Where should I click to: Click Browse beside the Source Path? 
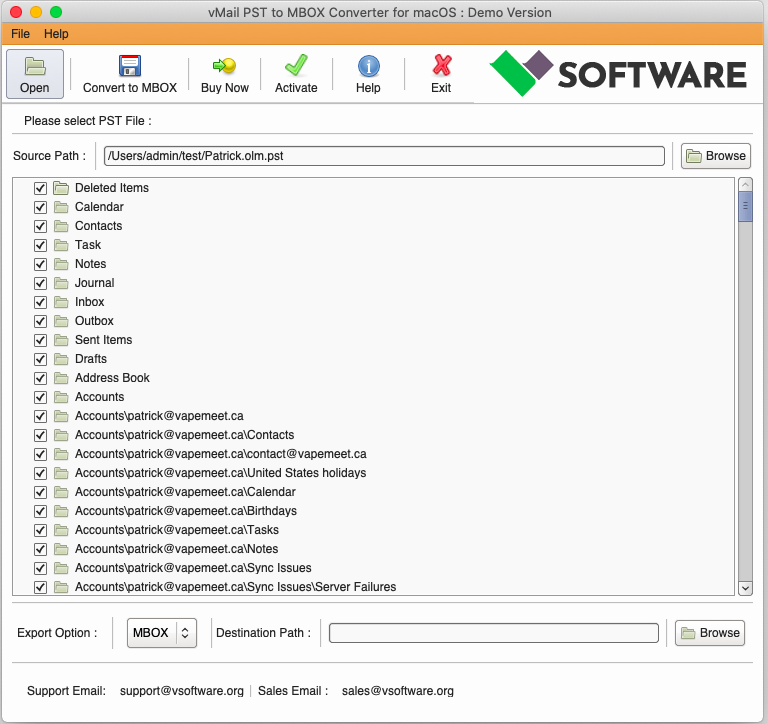716,156
